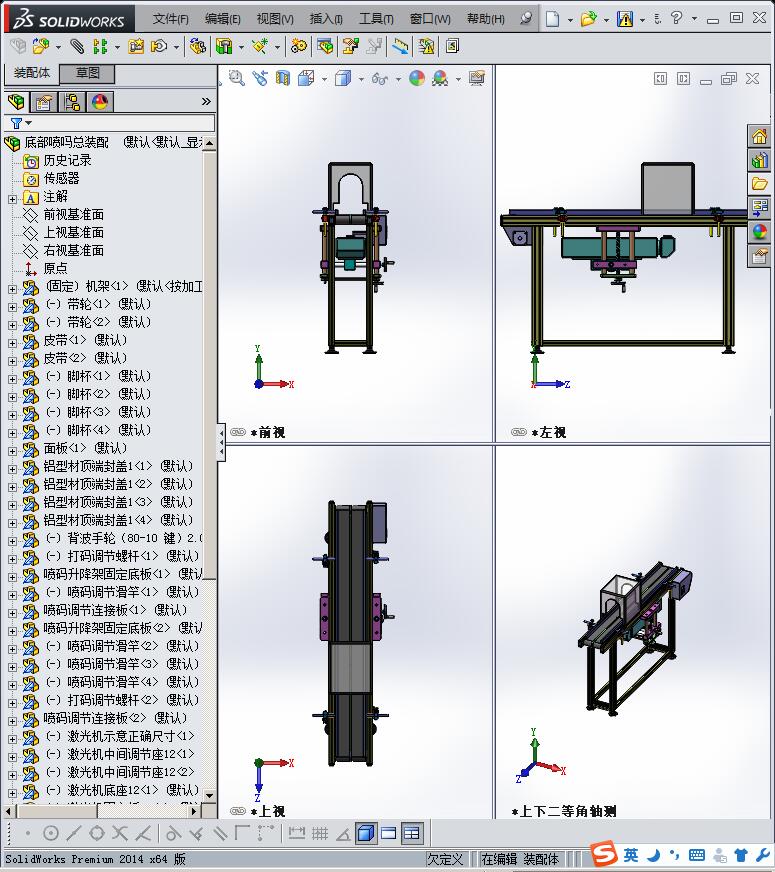Open the FeatureManager design tree tab

[x=17, y=102]
